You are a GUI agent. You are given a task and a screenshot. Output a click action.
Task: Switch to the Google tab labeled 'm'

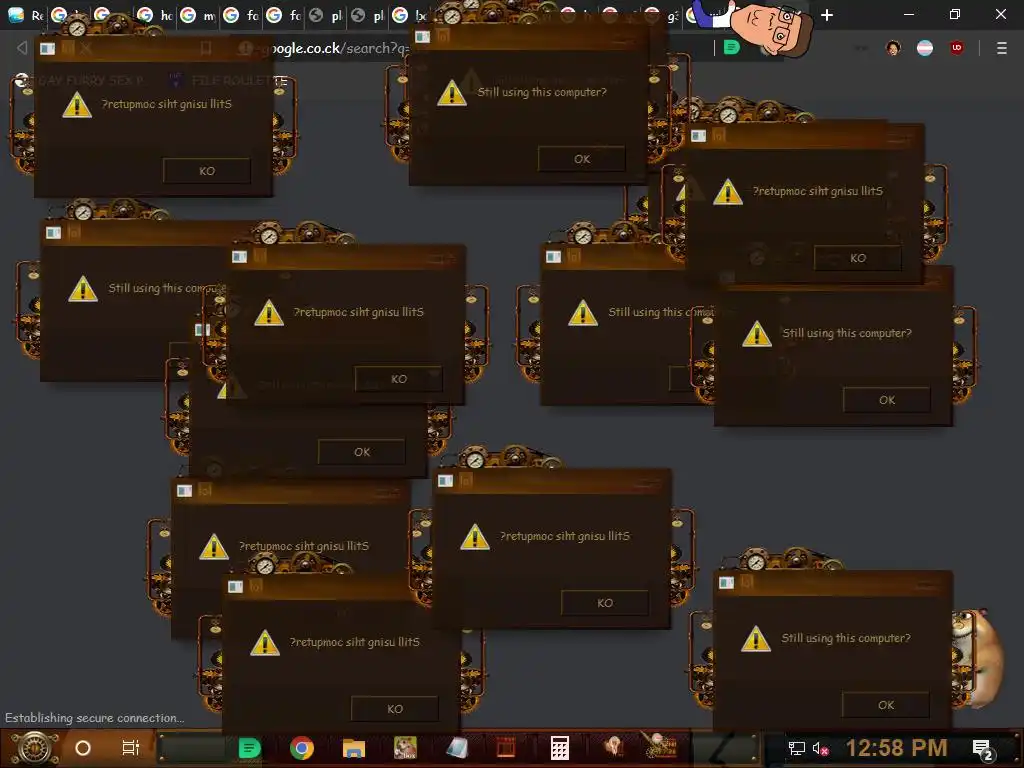coord(199,14)
